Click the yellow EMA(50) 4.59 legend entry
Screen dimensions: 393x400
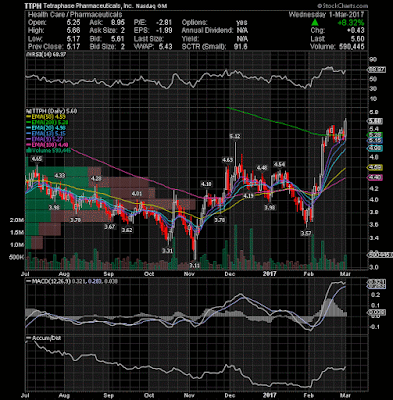coord(46,117)
